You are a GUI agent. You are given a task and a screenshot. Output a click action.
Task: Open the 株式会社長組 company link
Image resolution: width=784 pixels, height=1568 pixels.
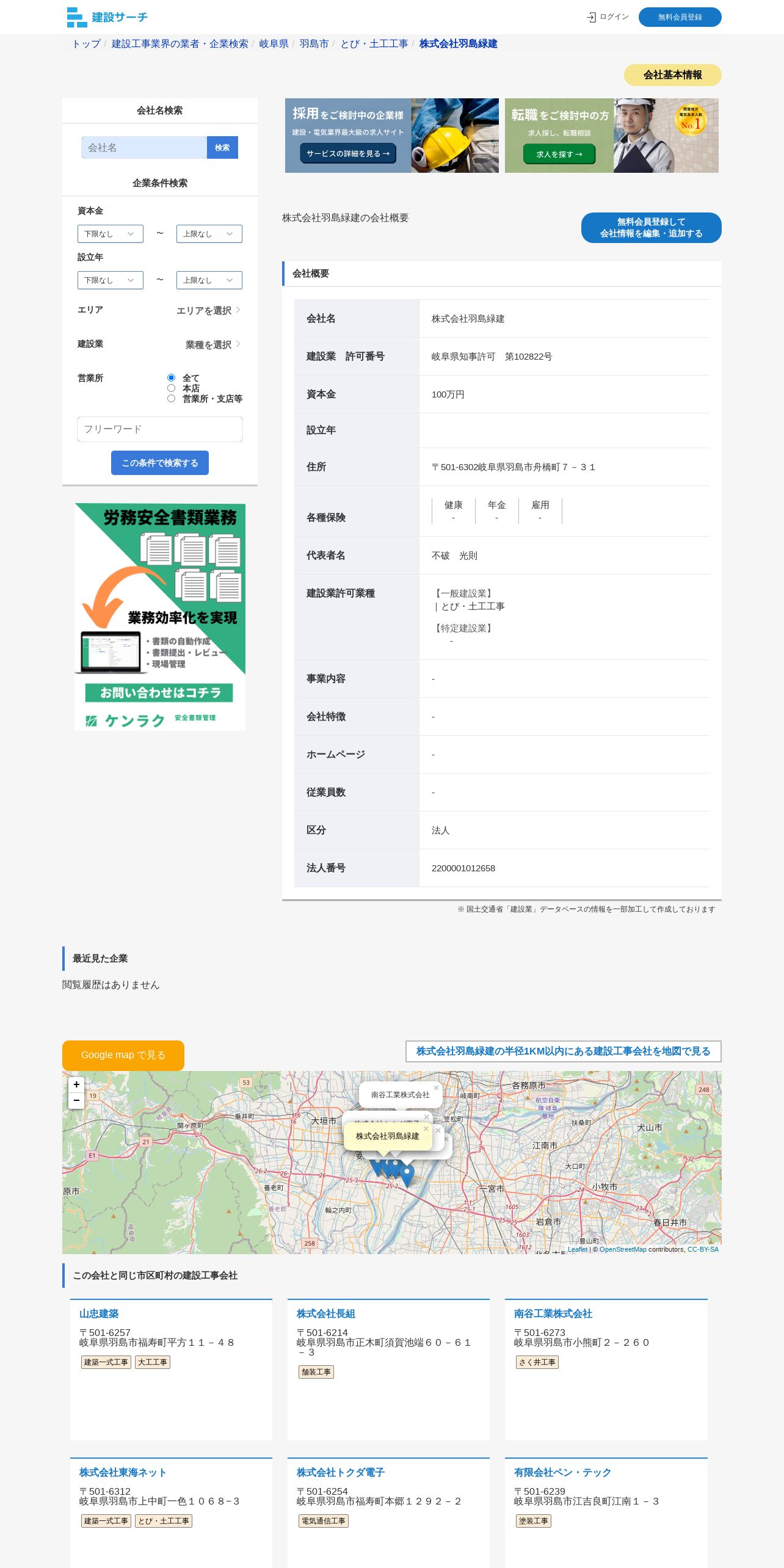(326, 1313)
